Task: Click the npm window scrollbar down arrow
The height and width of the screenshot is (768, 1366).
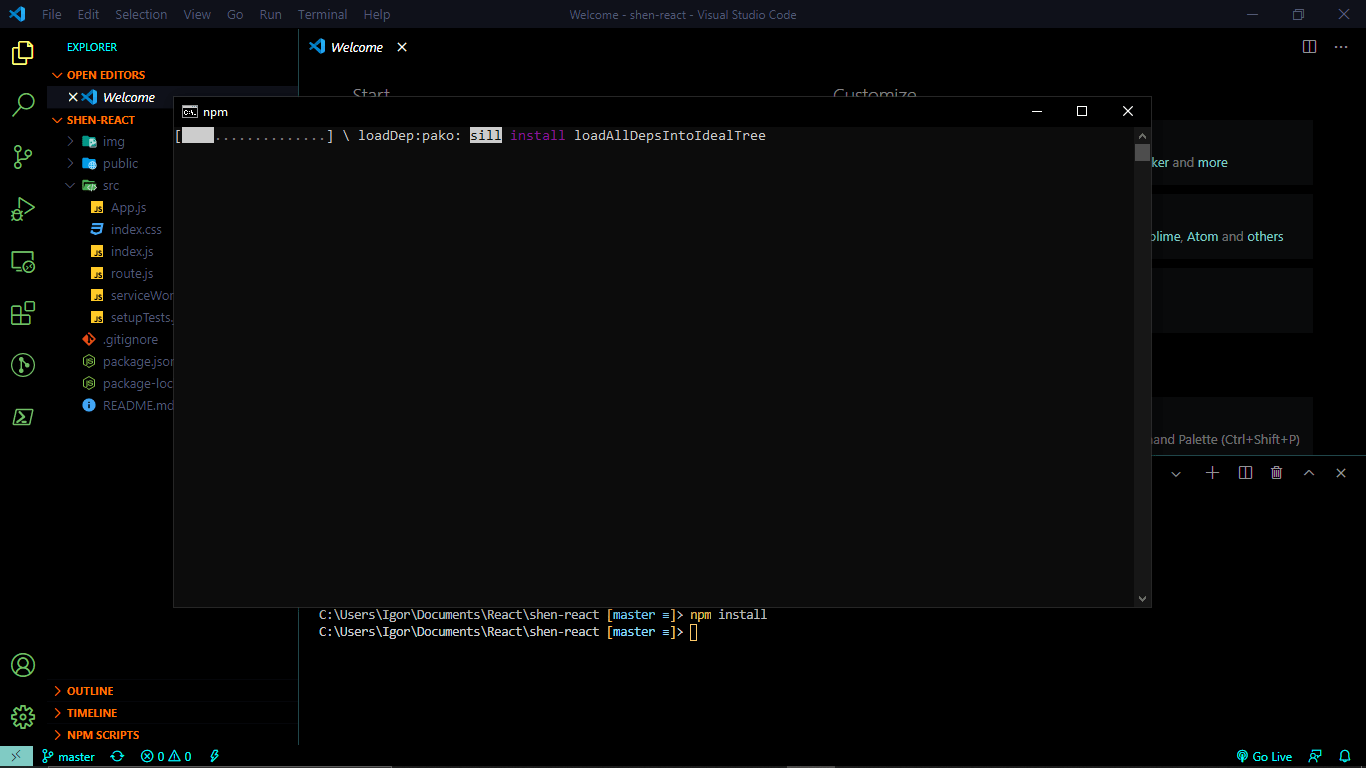Action: [x=1142, y=598]
